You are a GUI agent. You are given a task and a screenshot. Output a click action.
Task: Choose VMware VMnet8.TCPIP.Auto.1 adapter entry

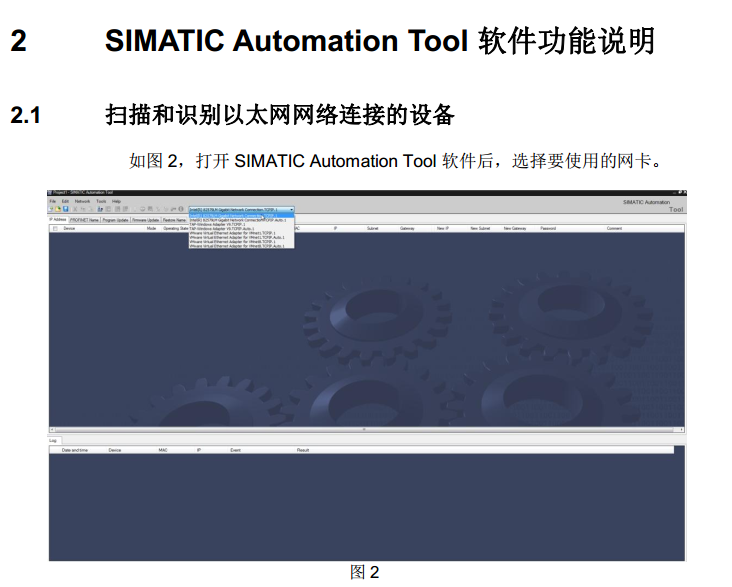click(241, 246)
